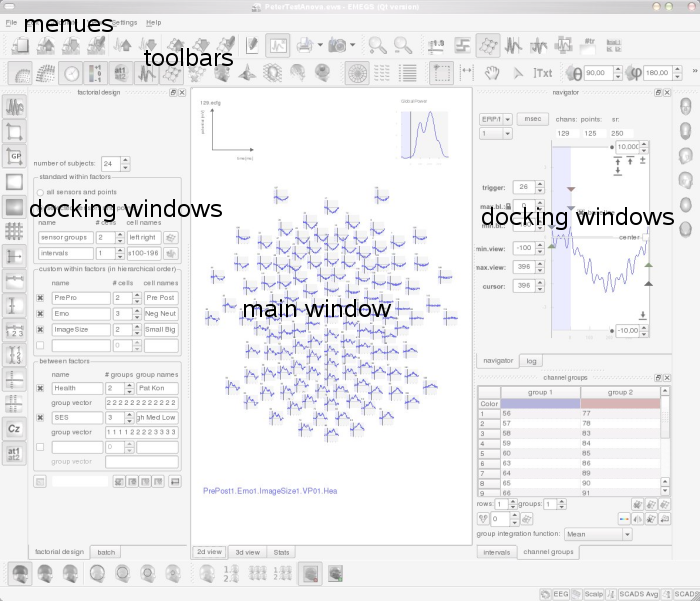Click the camera snapshot icon in toolbar
This screenshot has height=601, width=700.
339,45
